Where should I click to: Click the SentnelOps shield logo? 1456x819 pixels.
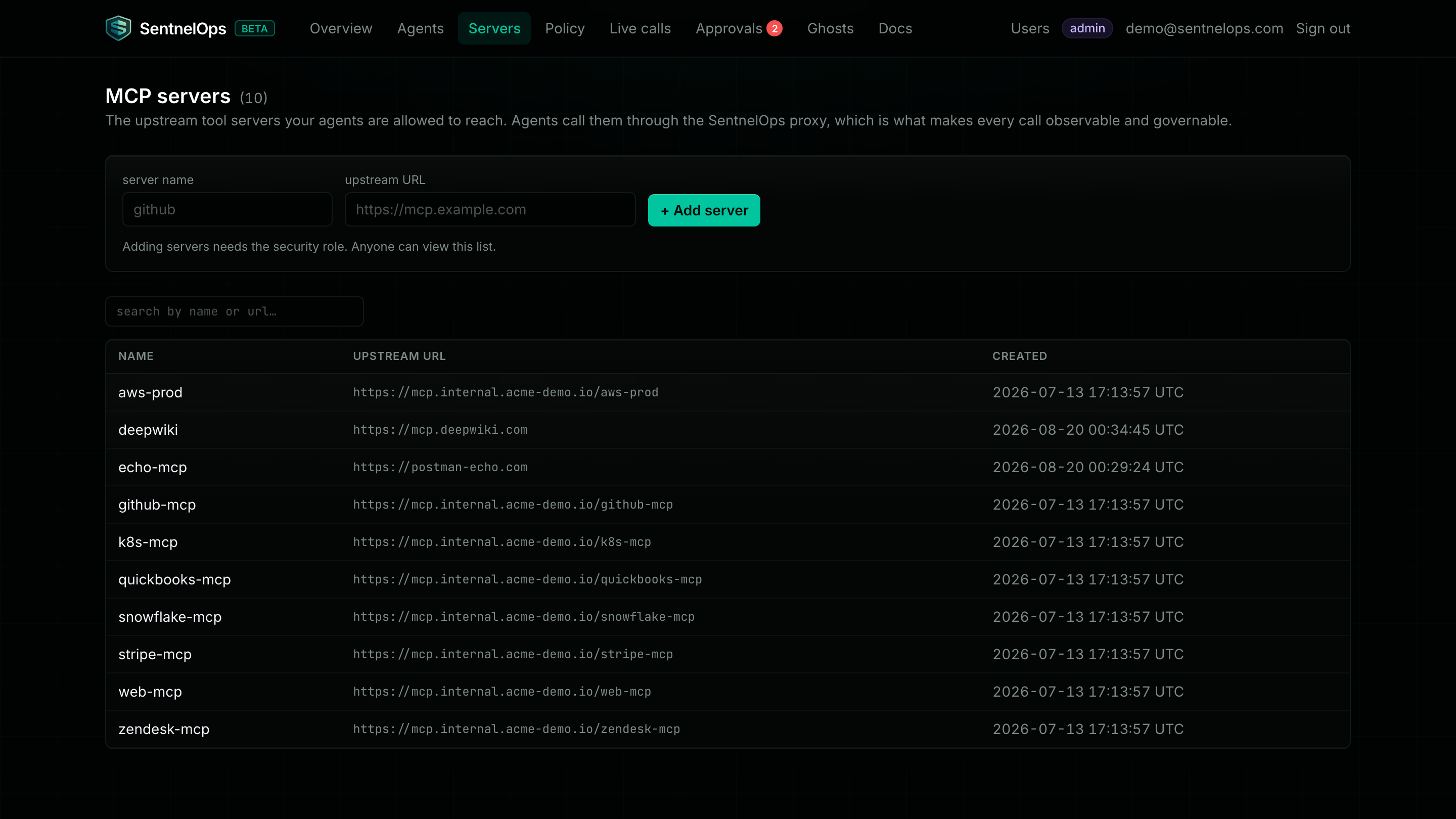pyautogui.click(x=118, y=28)
